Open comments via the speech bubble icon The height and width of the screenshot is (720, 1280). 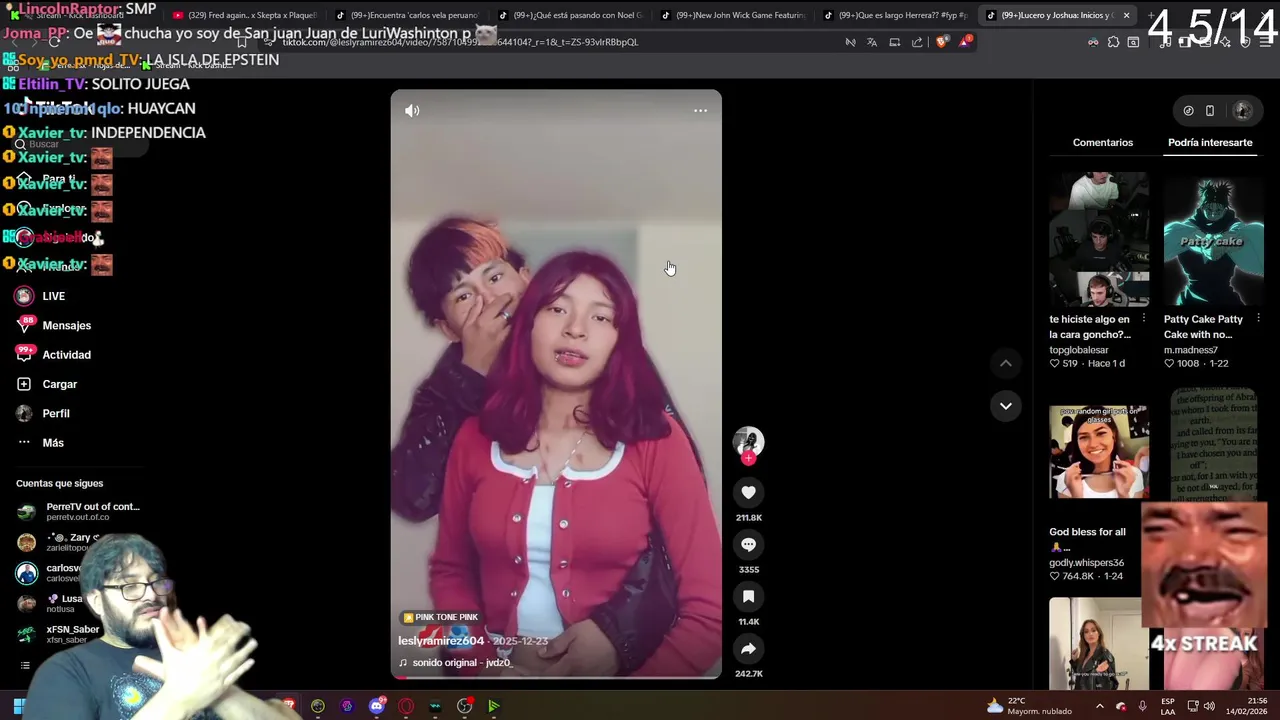748,544
